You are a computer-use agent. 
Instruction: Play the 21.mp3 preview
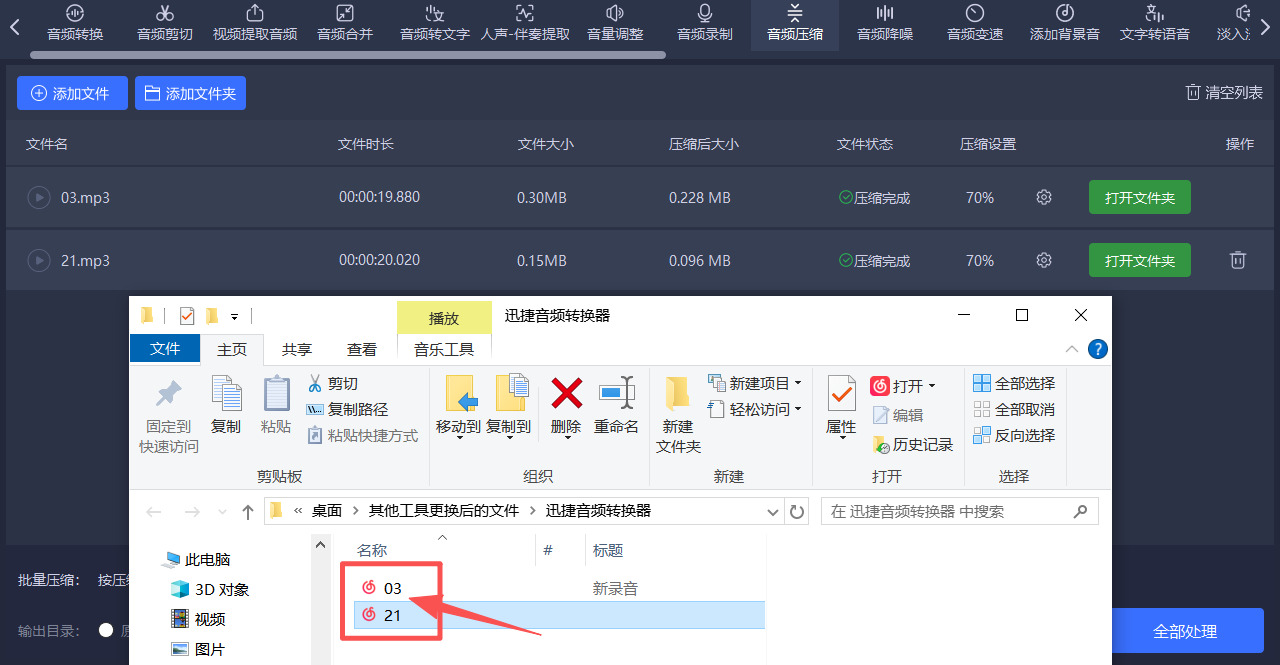[38, 261]
